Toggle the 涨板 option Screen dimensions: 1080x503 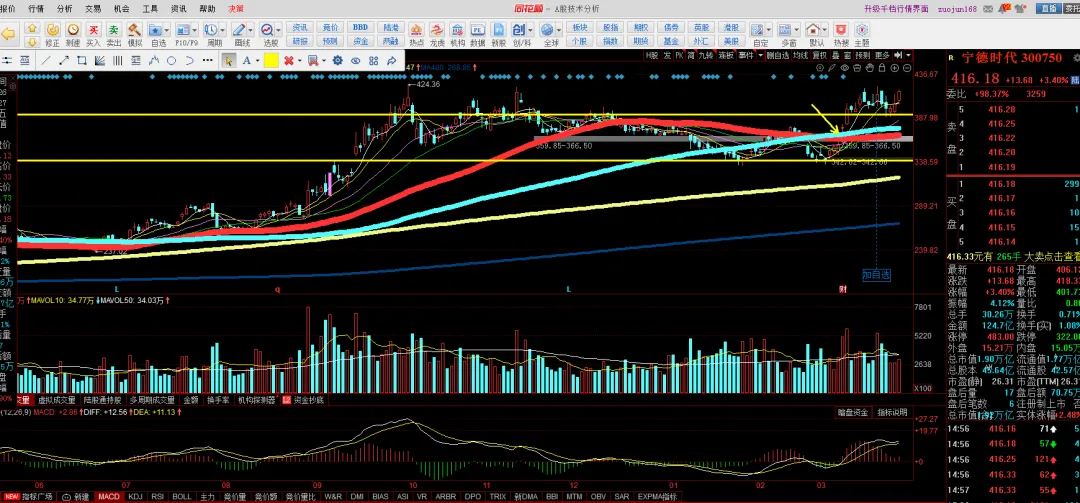[726, 55]
